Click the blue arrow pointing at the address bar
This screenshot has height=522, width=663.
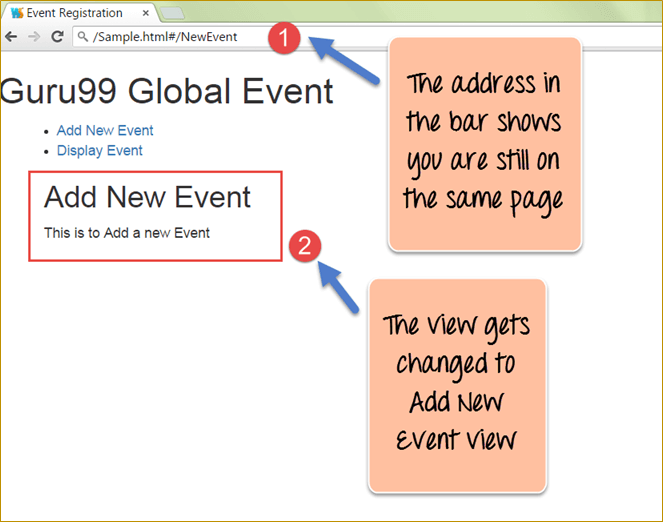pos(343,60)
